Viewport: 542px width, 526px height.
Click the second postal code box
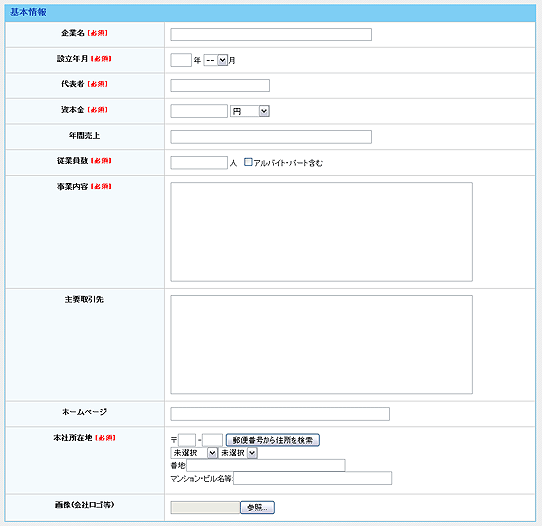click(212, 440)
